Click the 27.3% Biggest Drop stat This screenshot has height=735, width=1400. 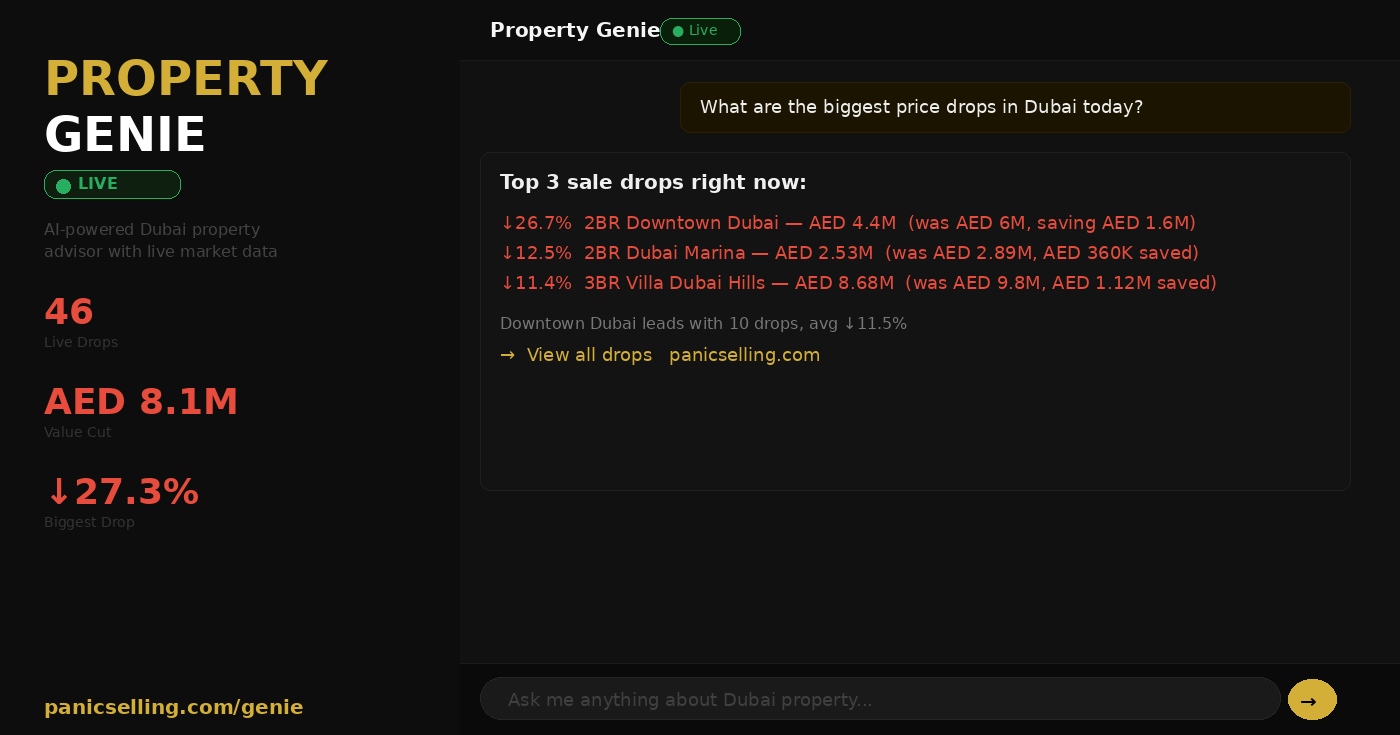[x=122, y=492]
